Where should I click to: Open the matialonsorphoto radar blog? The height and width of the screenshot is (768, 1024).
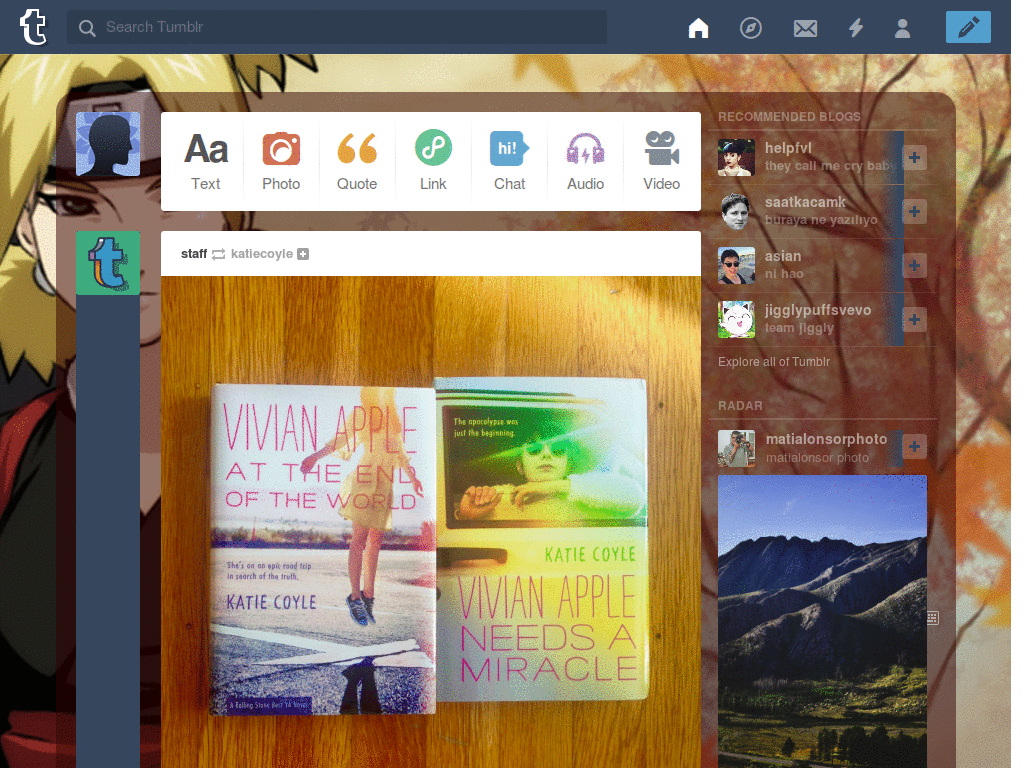pyautogui.click(x=826, y=440)
